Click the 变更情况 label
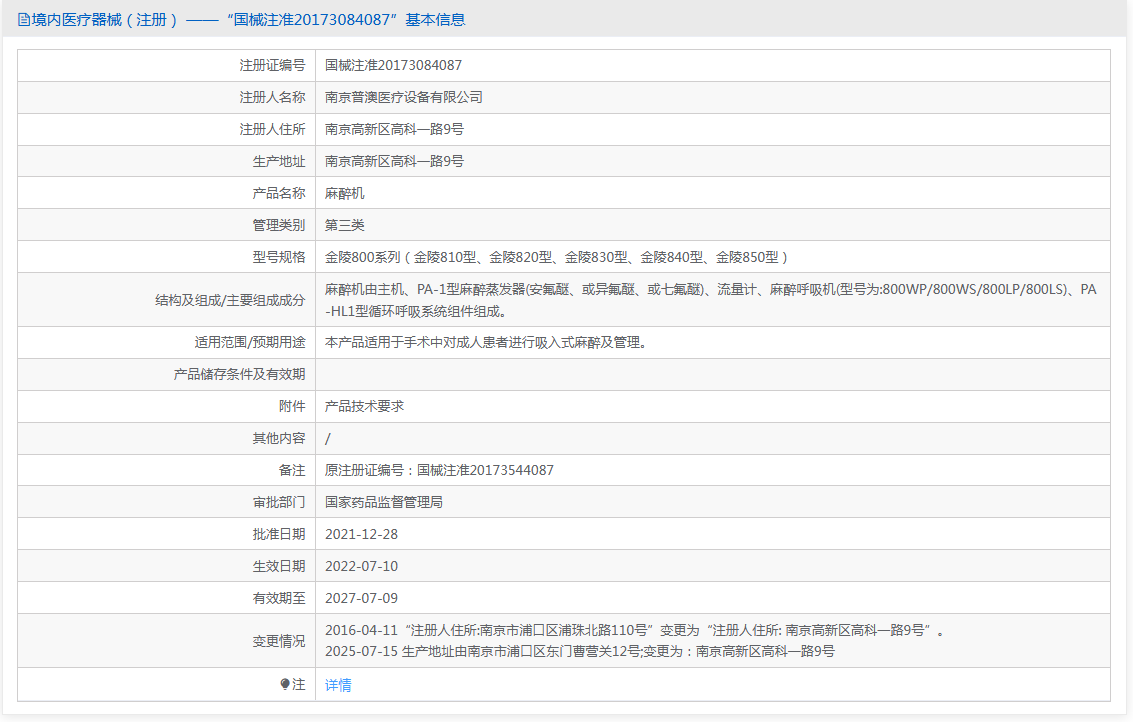 pos(279,641)
